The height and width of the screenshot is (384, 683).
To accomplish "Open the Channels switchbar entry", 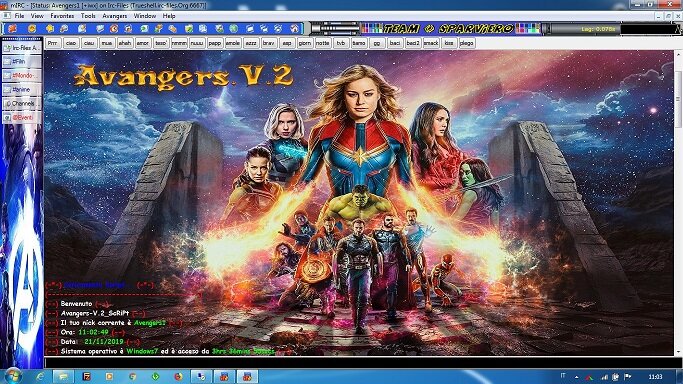I will click(22, 104).
